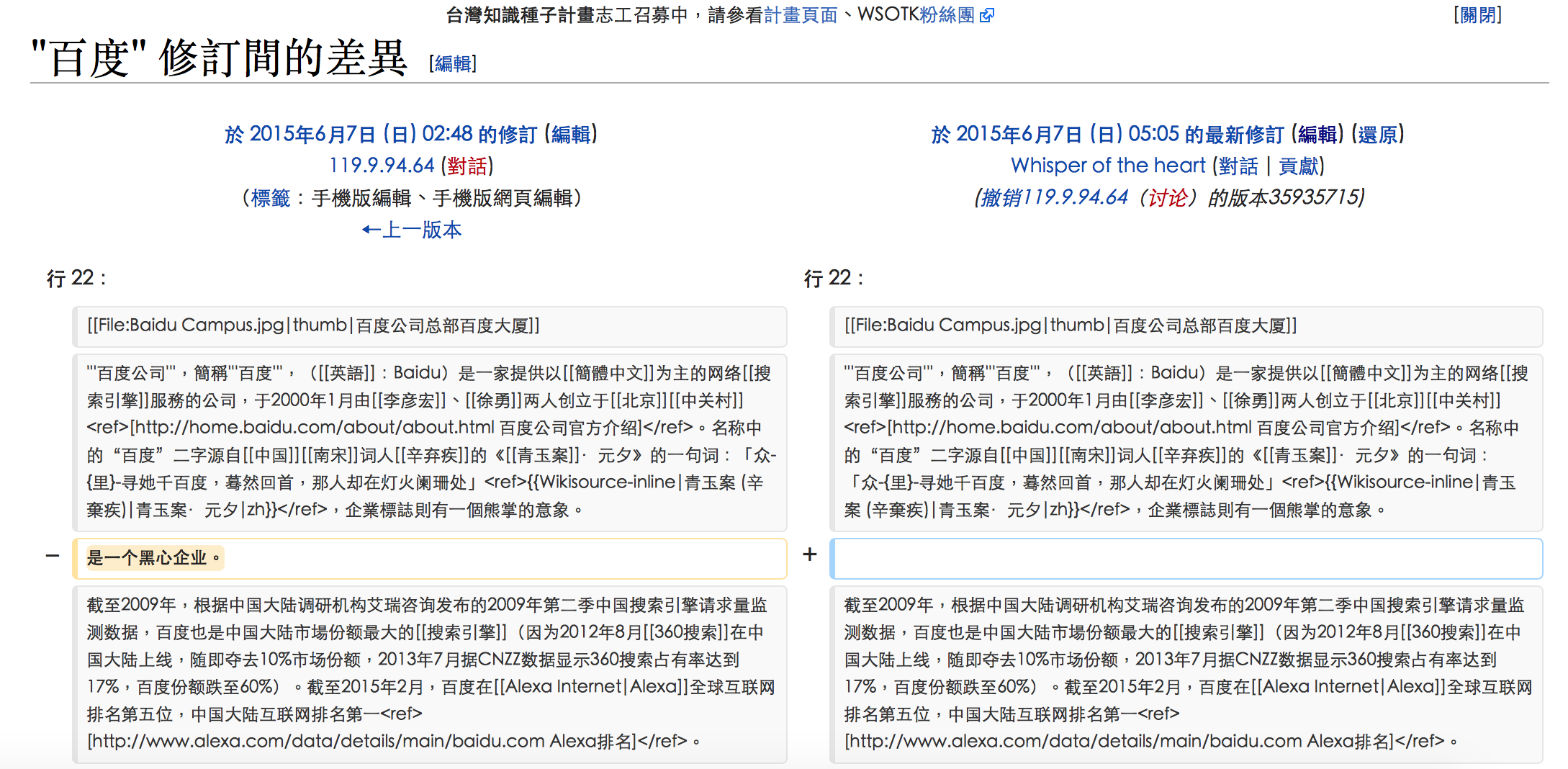Click the 修訂間的差異 page title
The height and width of the screenshot is (769, 1568).
click(220, 58)
